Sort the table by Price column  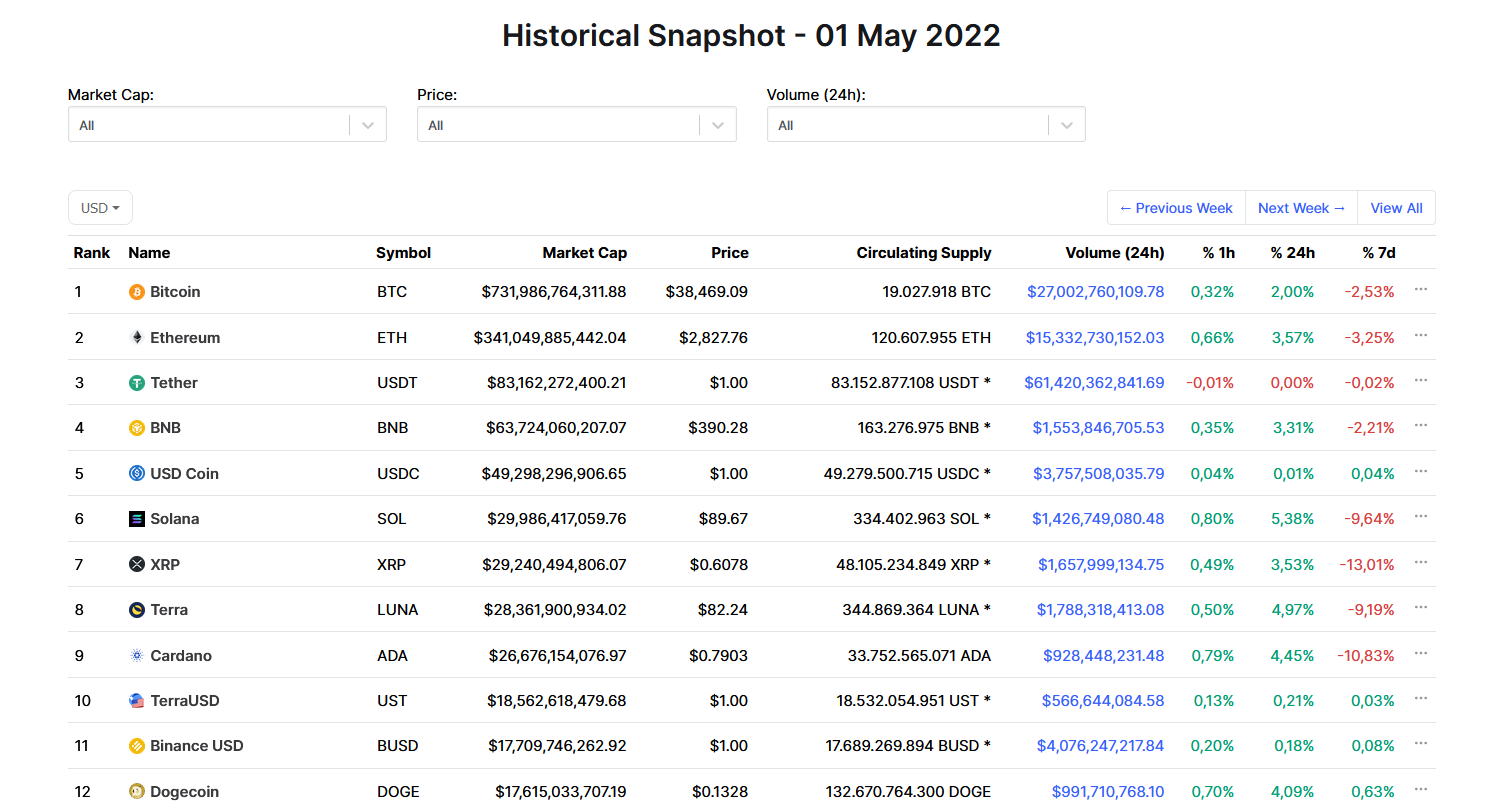(730, 253)
